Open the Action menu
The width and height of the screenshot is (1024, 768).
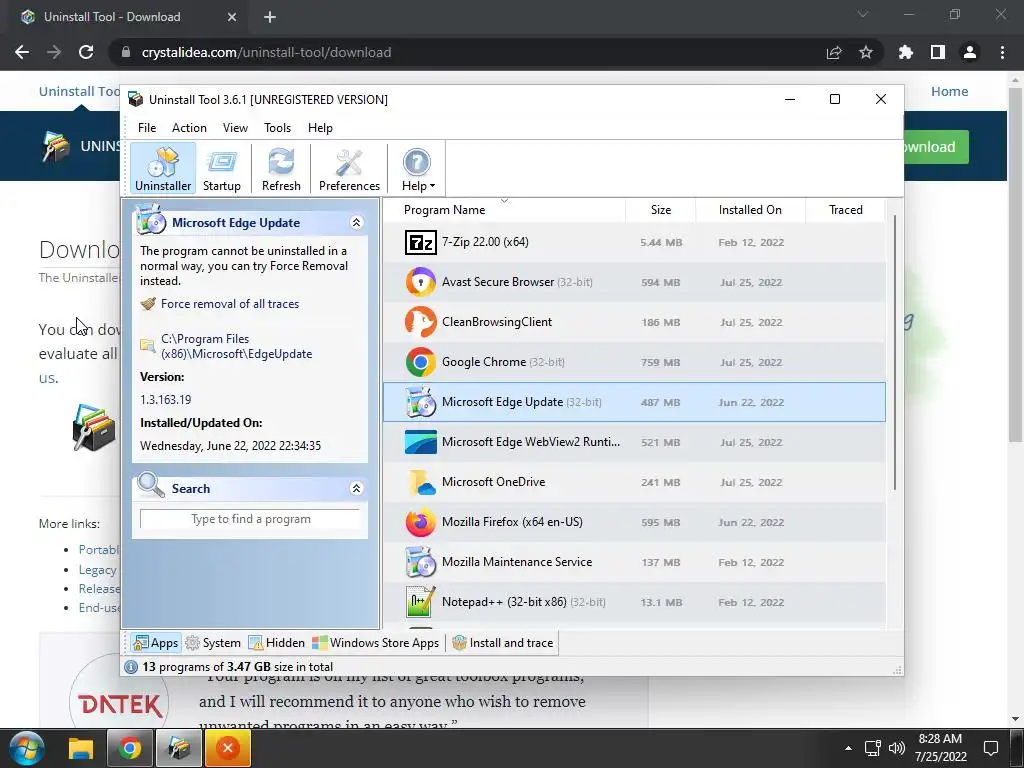point(189,128)
